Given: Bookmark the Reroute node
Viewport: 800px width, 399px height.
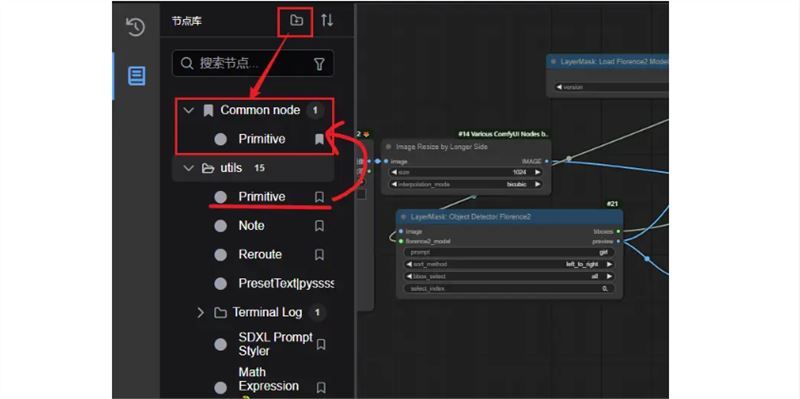Looking at the screenshot, I should pos(319,254).
